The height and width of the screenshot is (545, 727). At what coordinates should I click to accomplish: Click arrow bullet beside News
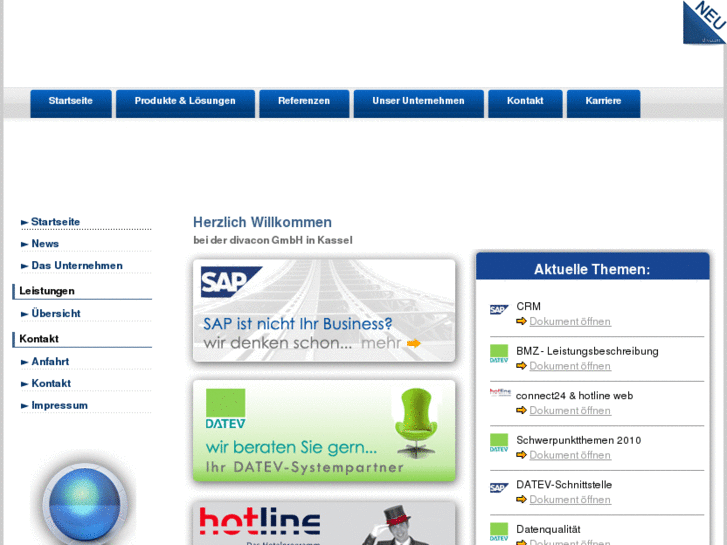coord(25,244)
